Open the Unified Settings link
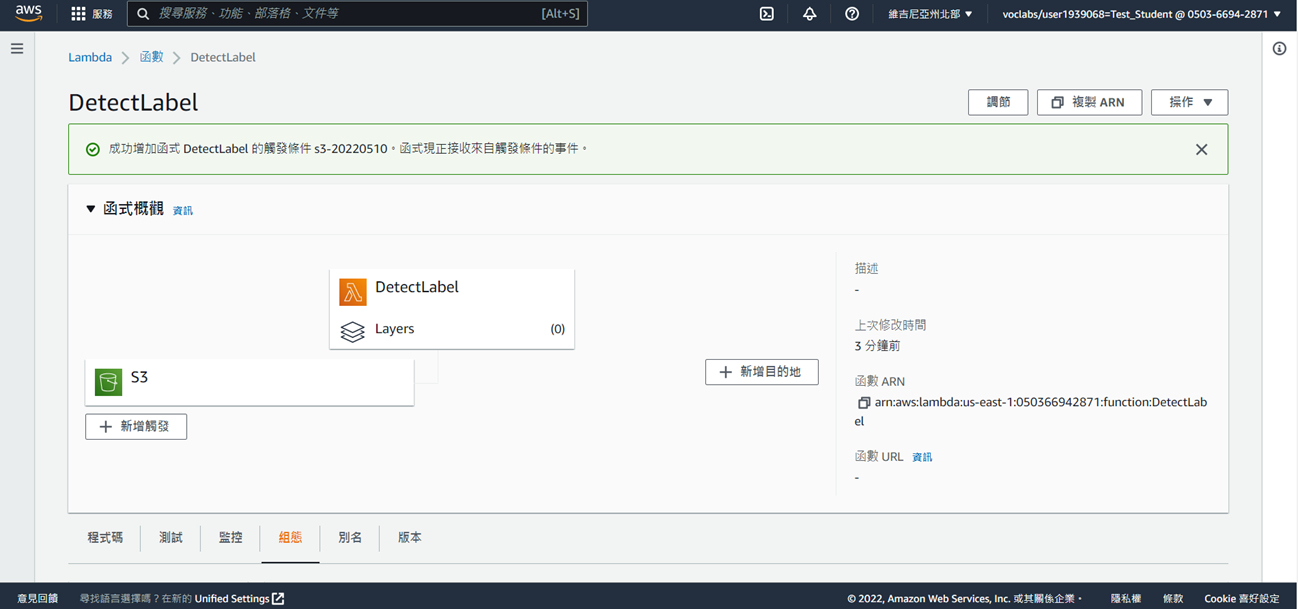 pos(232,598)
